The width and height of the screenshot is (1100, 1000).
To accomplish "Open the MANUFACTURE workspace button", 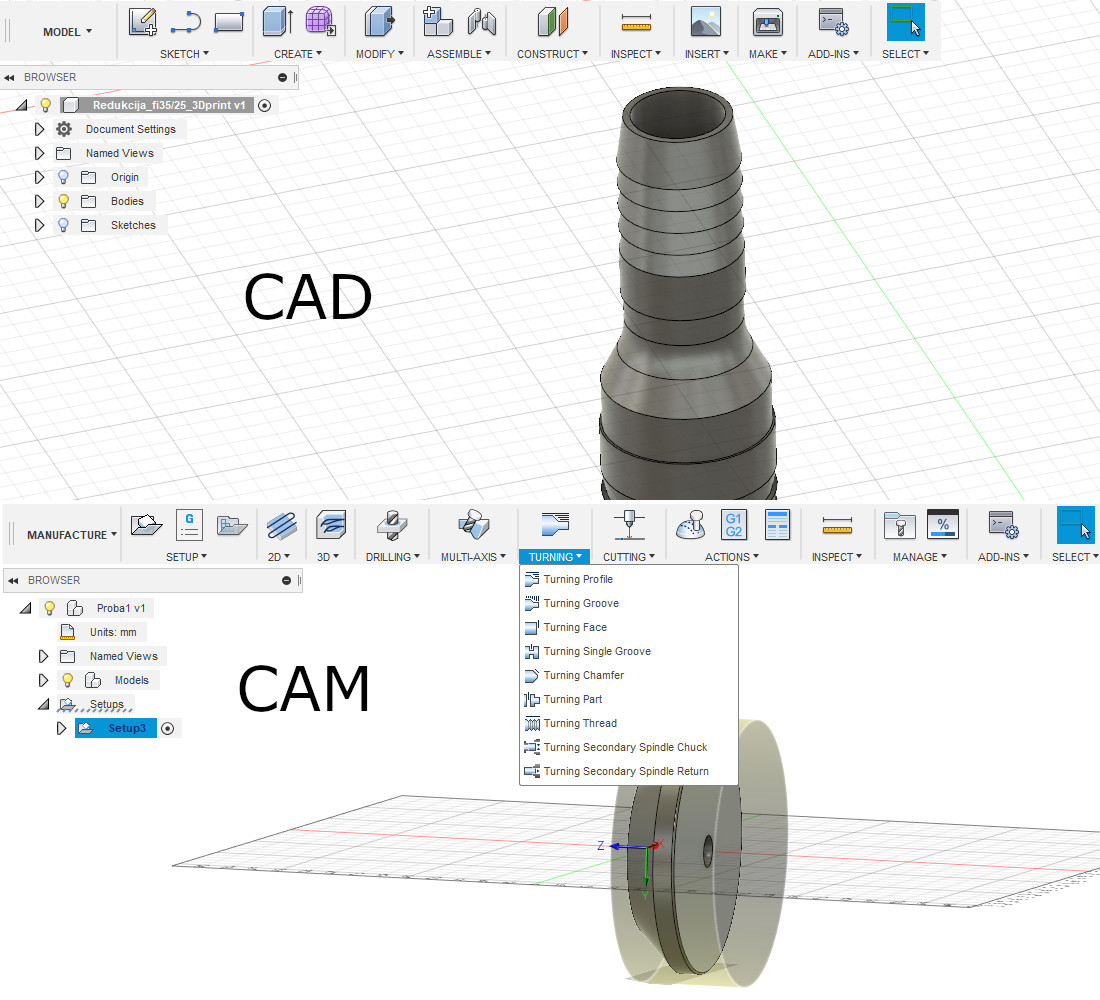I will click(x=72, y=535).
